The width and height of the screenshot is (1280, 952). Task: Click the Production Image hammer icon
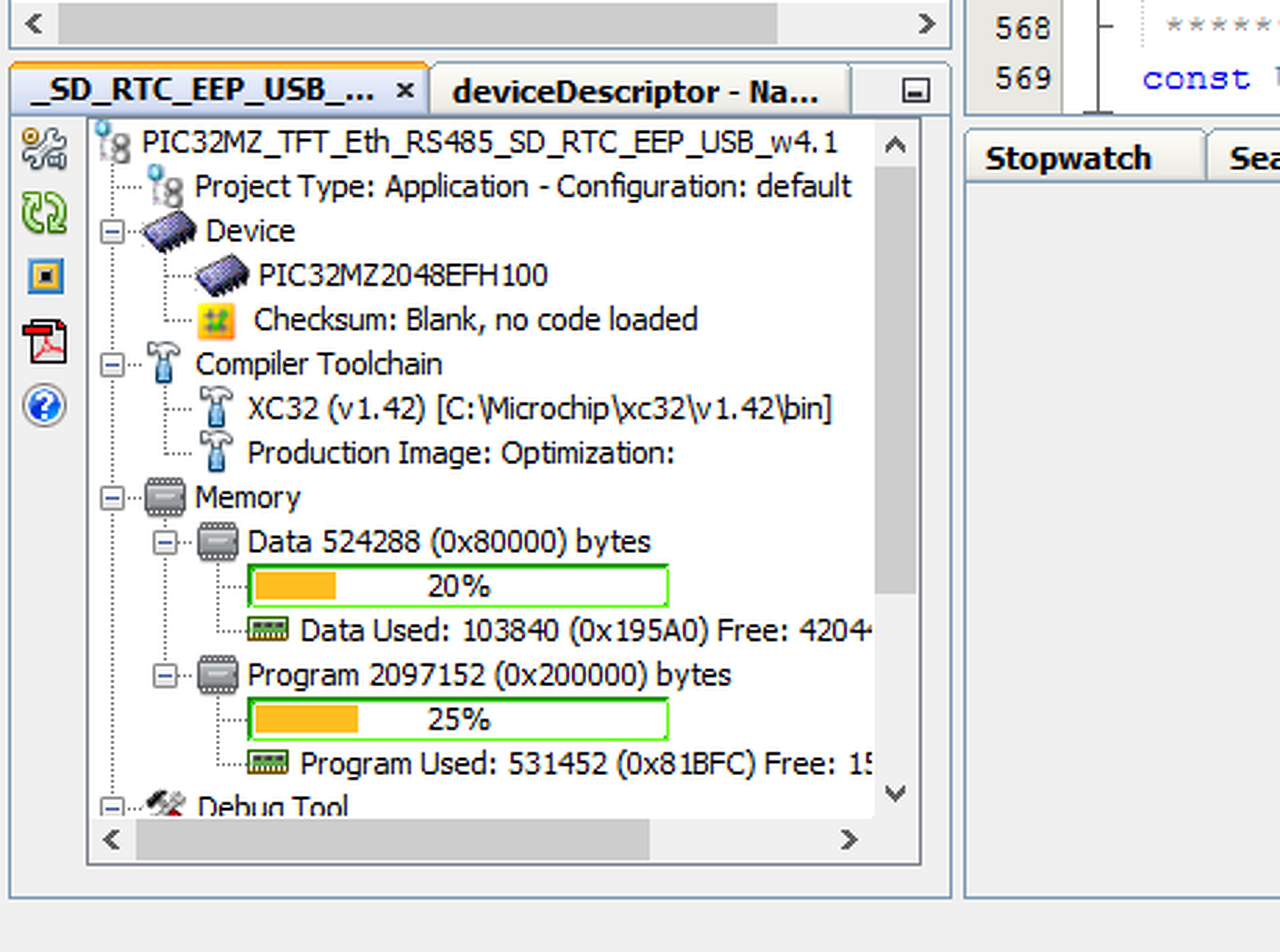point(215,452)
